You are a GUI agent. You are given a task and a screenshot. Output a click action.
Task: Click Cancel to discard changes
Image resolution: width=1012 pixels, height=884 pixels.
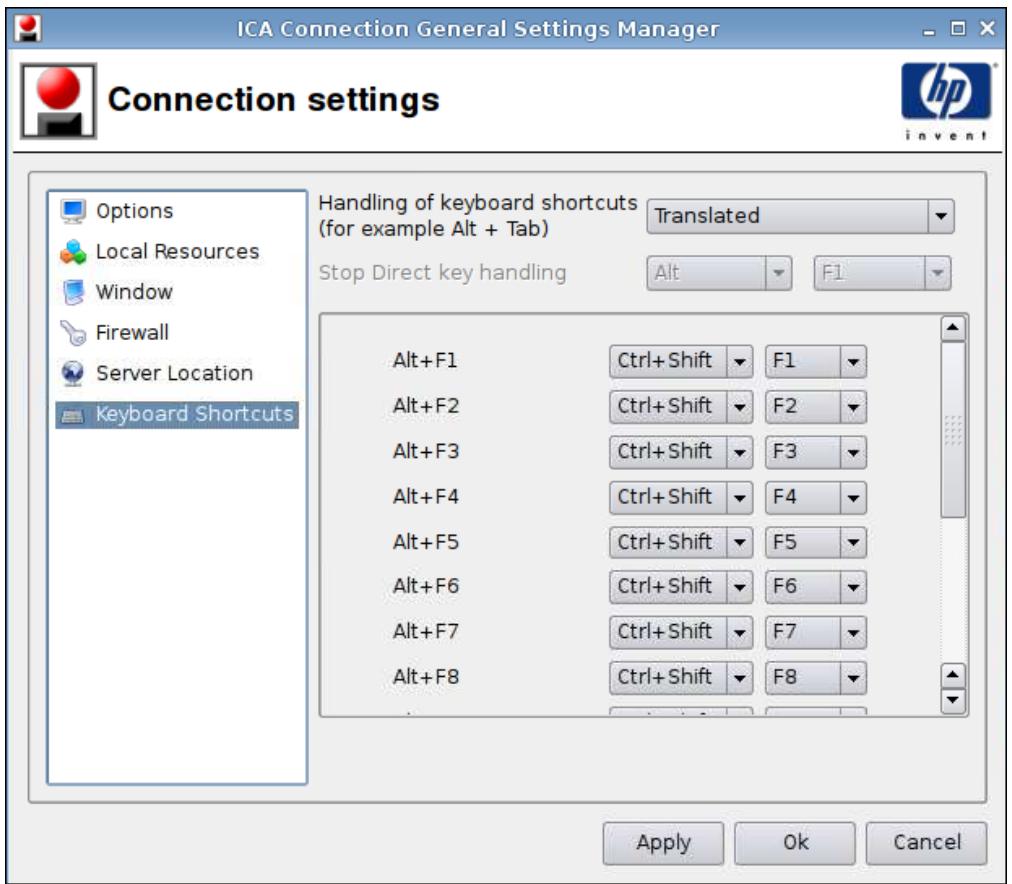tap(927, 843)
